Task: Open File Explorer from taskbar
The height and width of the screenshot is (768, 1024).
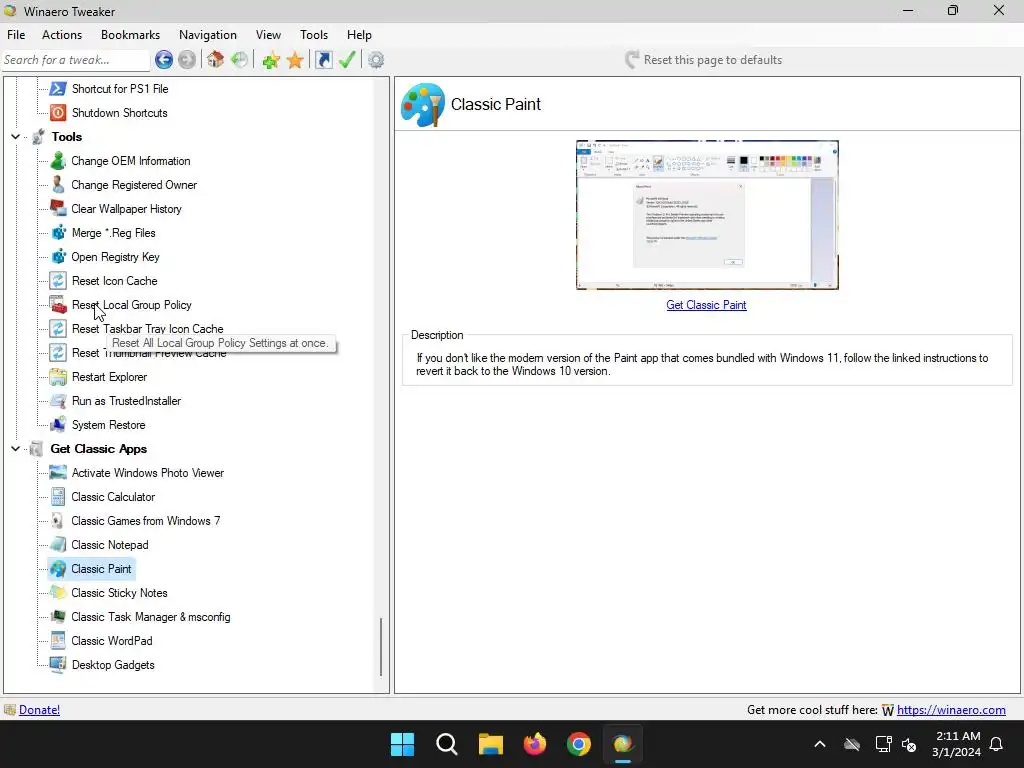Action: [x=490, y=744]
